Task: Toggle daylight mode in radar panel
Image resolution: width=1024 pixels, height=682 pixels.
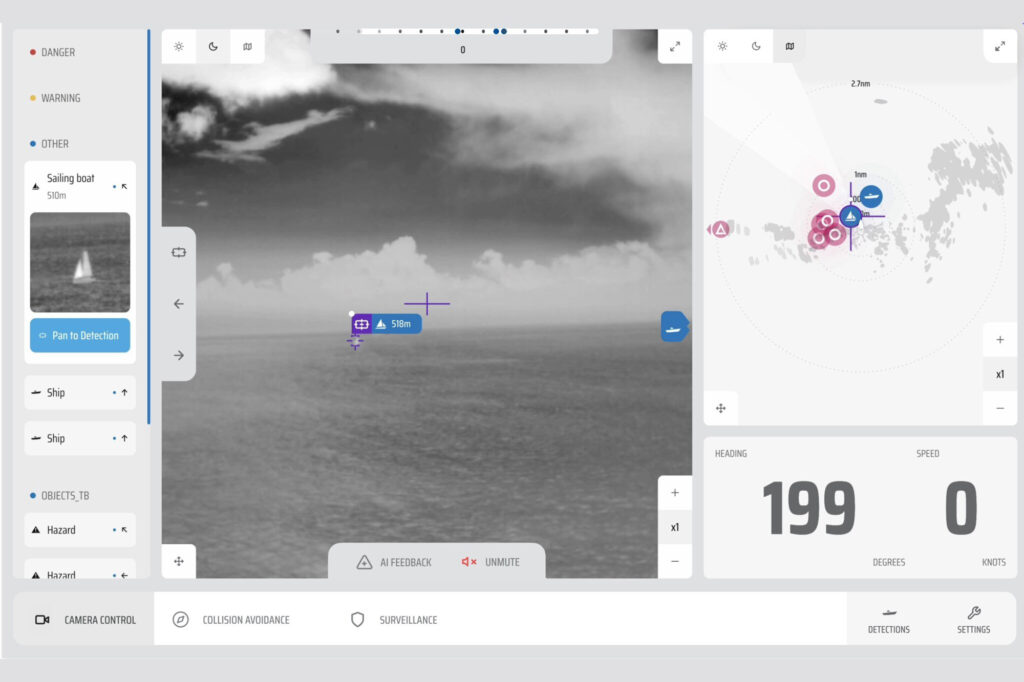Action: (722, 46)
